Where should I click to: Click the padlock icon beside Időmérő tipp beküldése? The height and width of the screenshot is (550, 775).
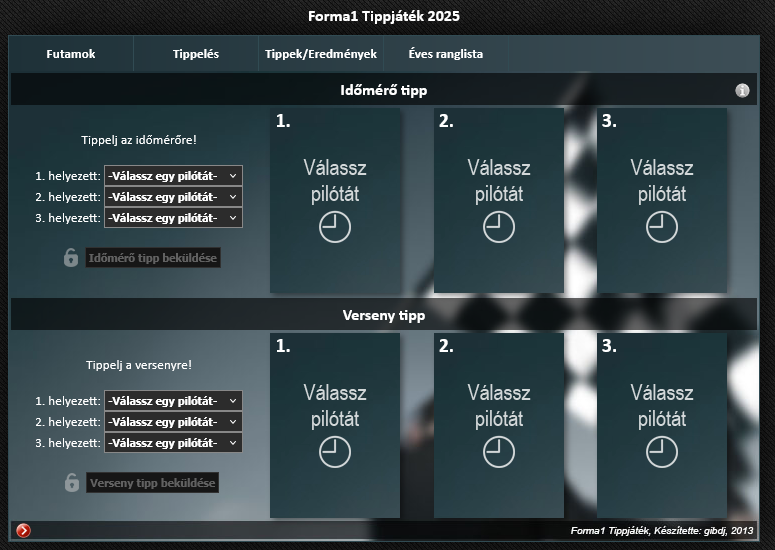[71, 258]
